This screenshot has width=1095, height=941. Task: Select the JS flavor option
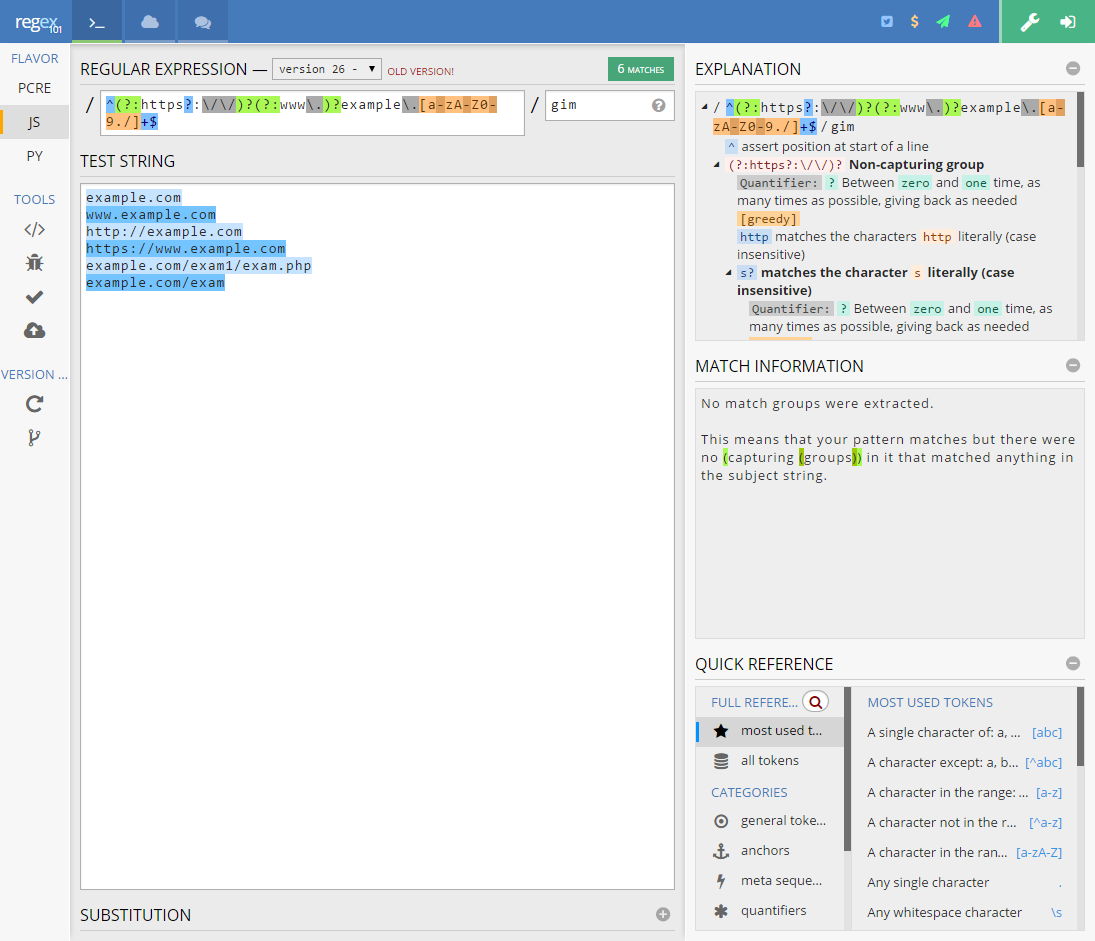[x=34, y=122]
